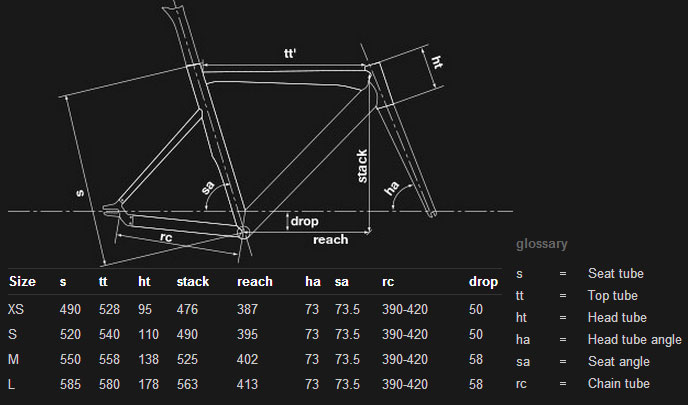688x405 pixels.
Task: Click the sa angle label in the diagram
Action: click(208, 186)
